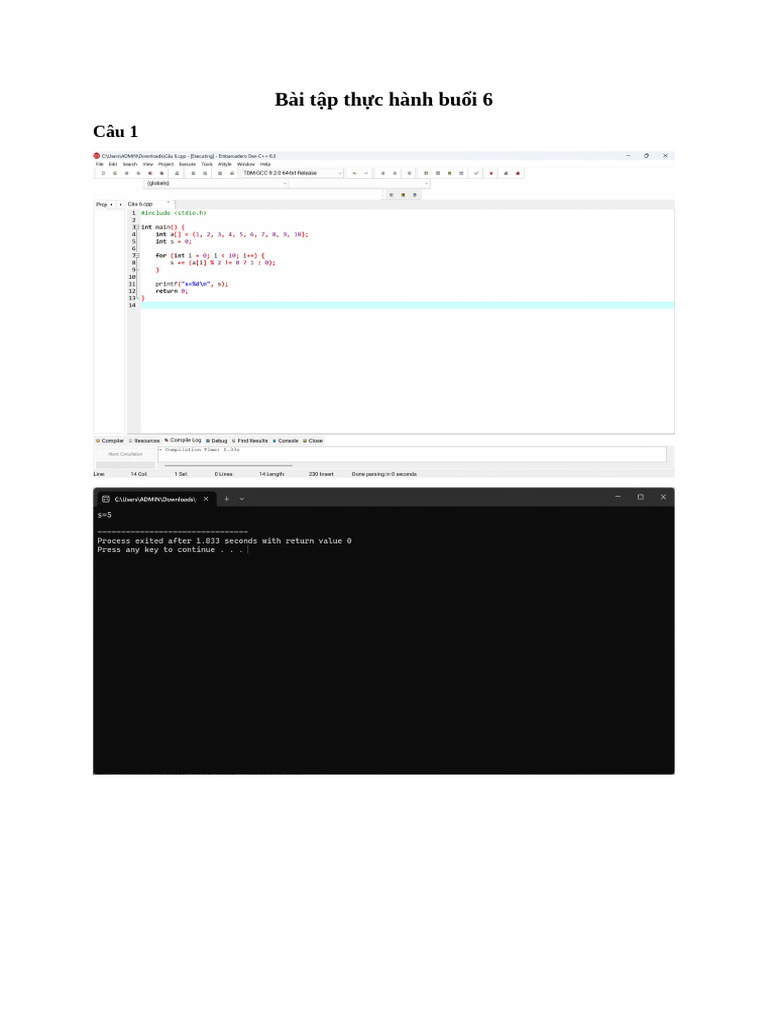Image resolution: width=768 pixels, height=1024 pixels.
Task: Click the "Câu 1" heading
Action: coord(116,131)
